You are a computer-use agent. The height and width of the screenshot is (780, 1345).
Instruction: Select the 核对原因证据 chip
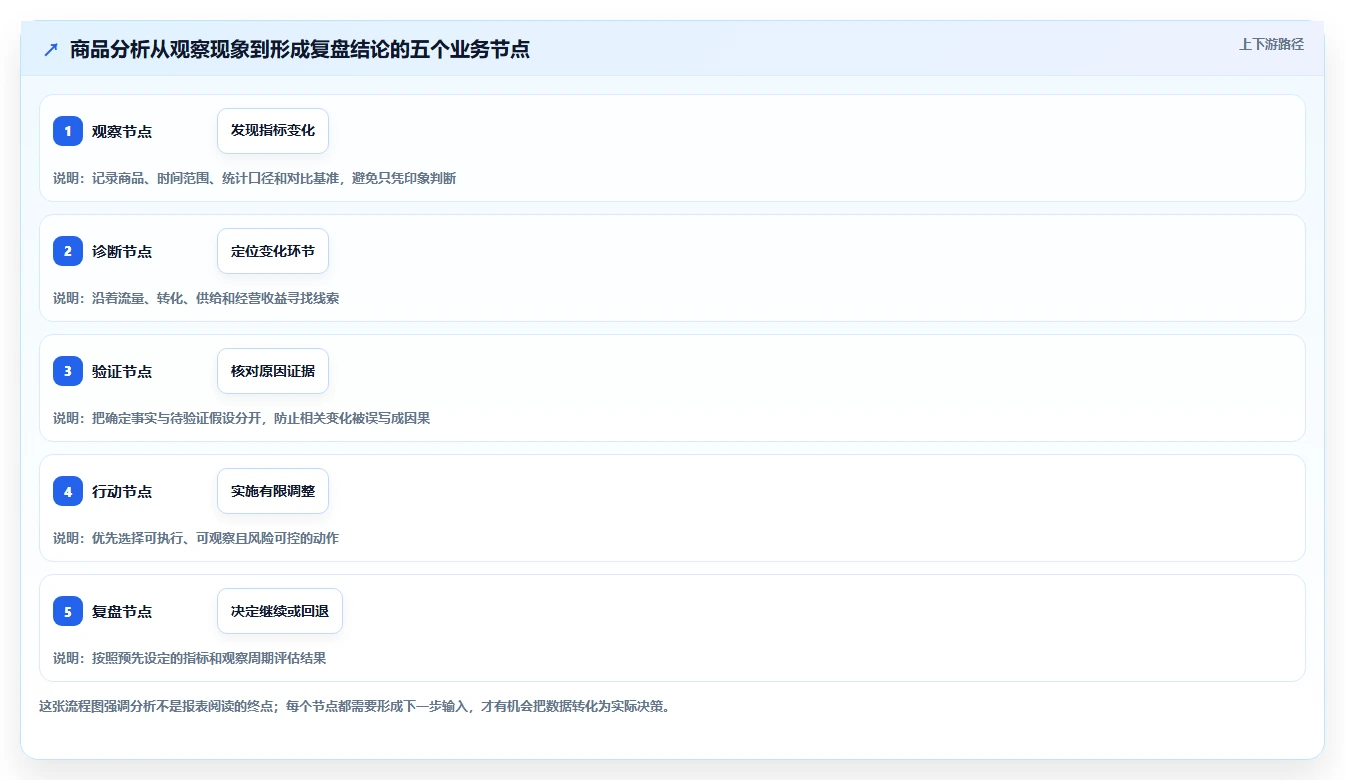coord(273,371)
